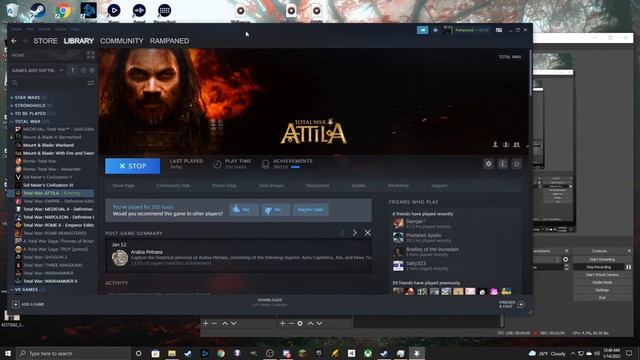Click the library search field
Screen dimensions: 640x360
pyautogui.click(x=49, y=83)
